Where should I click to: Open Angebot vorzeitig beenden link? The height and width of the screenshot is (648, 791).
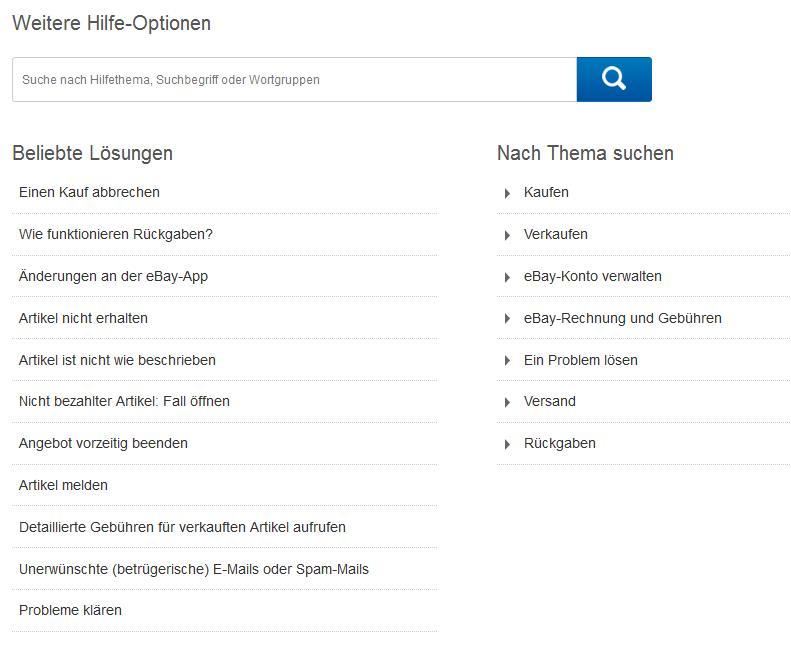(103, 443)
